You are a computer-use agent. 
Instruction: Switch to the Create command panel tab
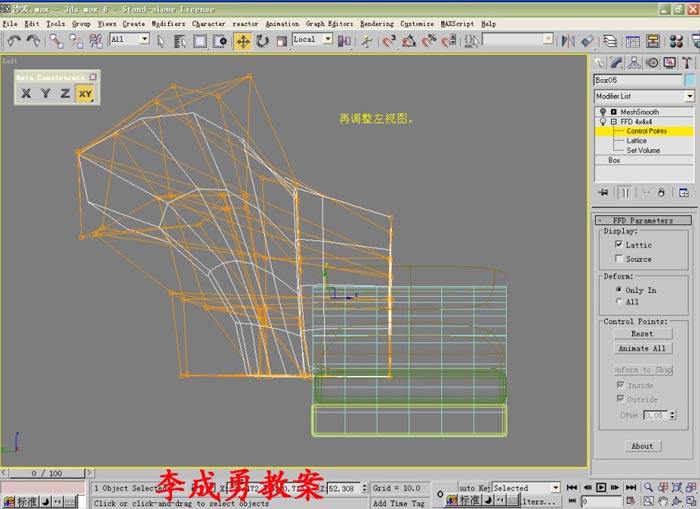coord(599,63)
